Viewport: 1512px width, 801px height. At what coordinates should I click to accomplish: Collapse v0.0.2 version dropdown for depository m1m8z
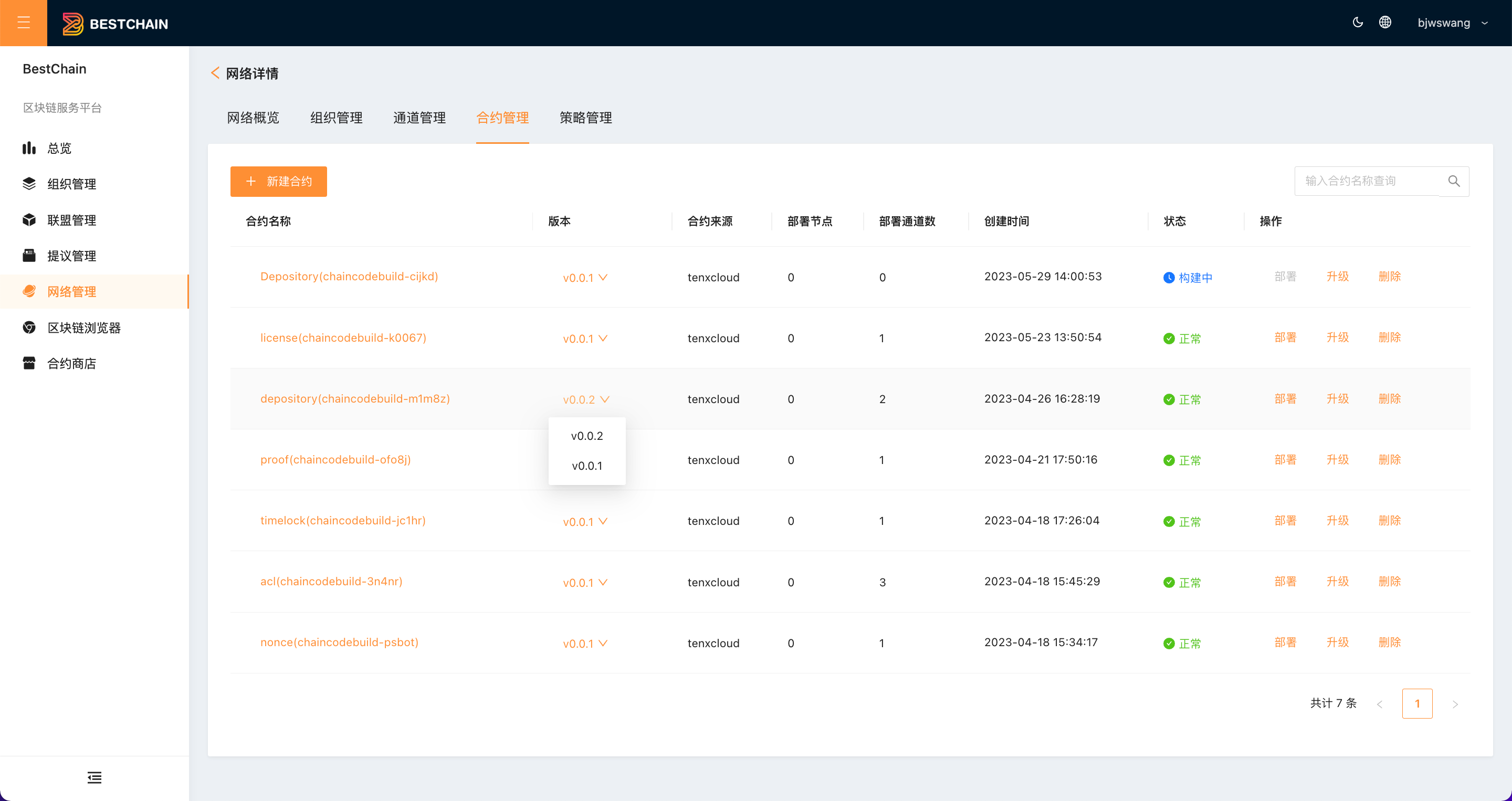[586, 399]
